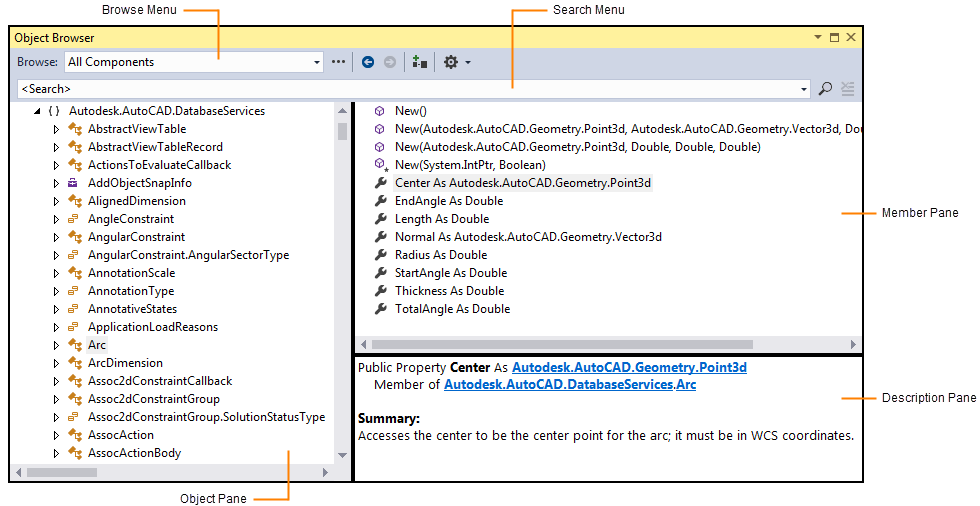The width and height of the screenshot is (980, 506).
Task: Click the AlignedDimension class icon
Action: click(75, 201)
